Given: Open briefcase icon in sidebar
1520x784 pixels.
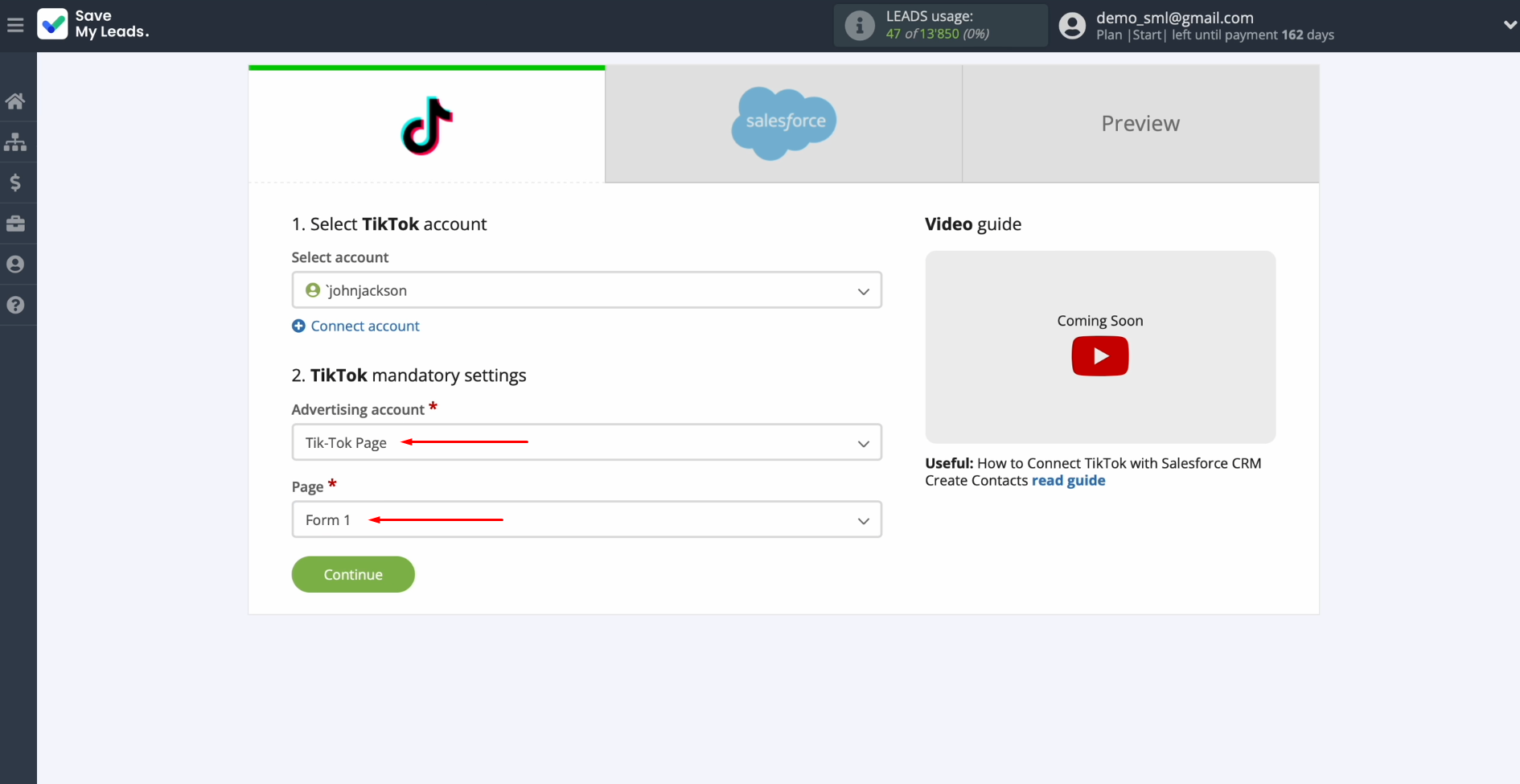Looking at the screenshot, I should [15, 224].
